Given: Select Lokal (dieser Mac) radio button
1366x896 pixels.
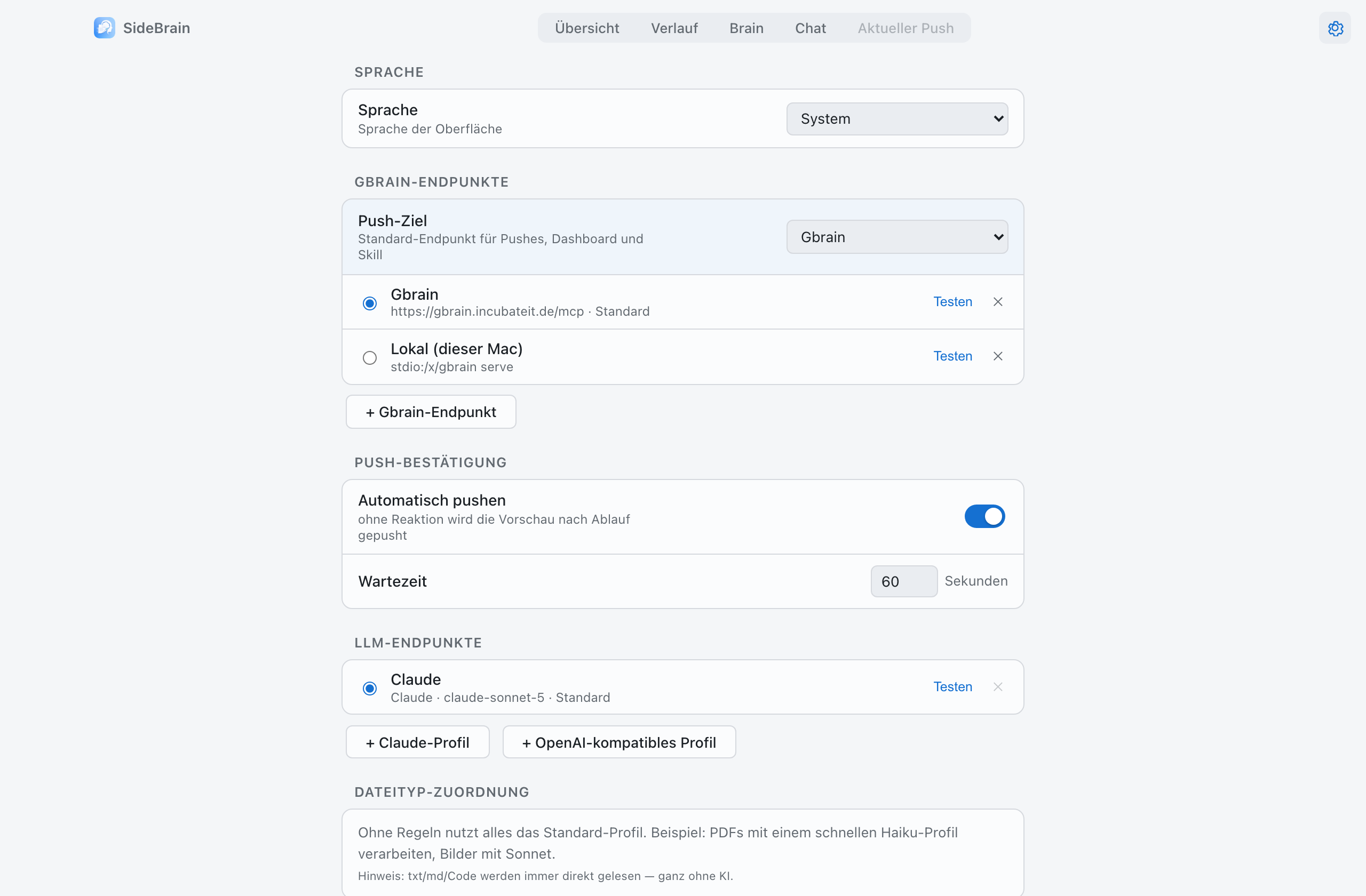Looking at the screenshot, I should 370,357.
